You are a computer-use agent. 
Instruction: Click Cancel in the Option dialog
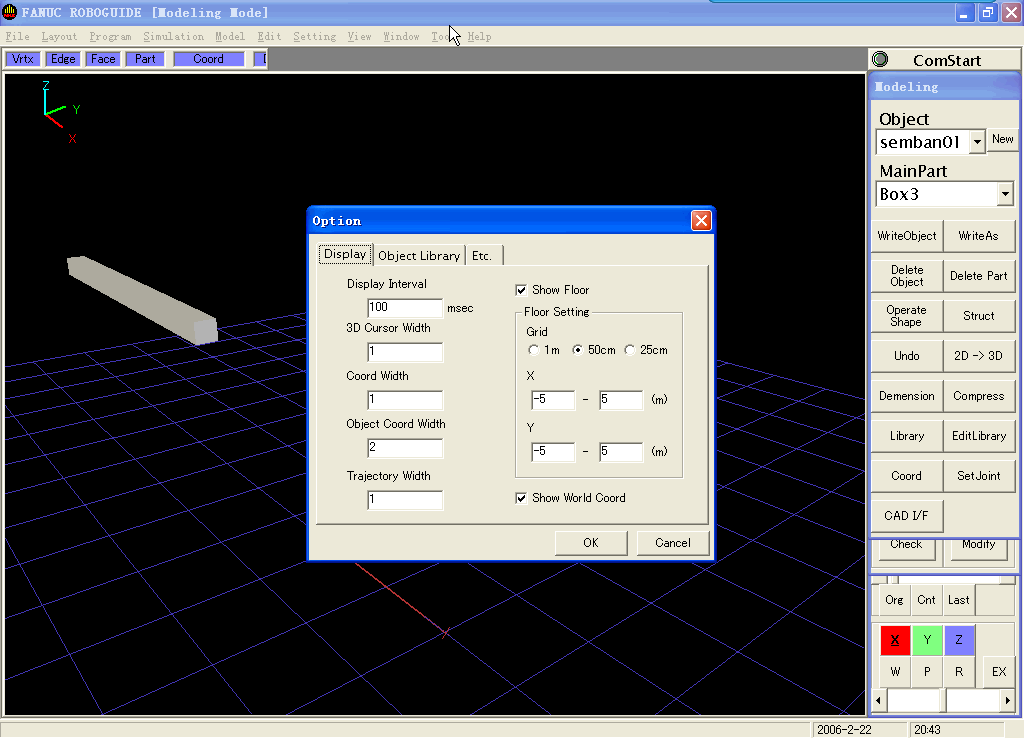coord(673,543)
